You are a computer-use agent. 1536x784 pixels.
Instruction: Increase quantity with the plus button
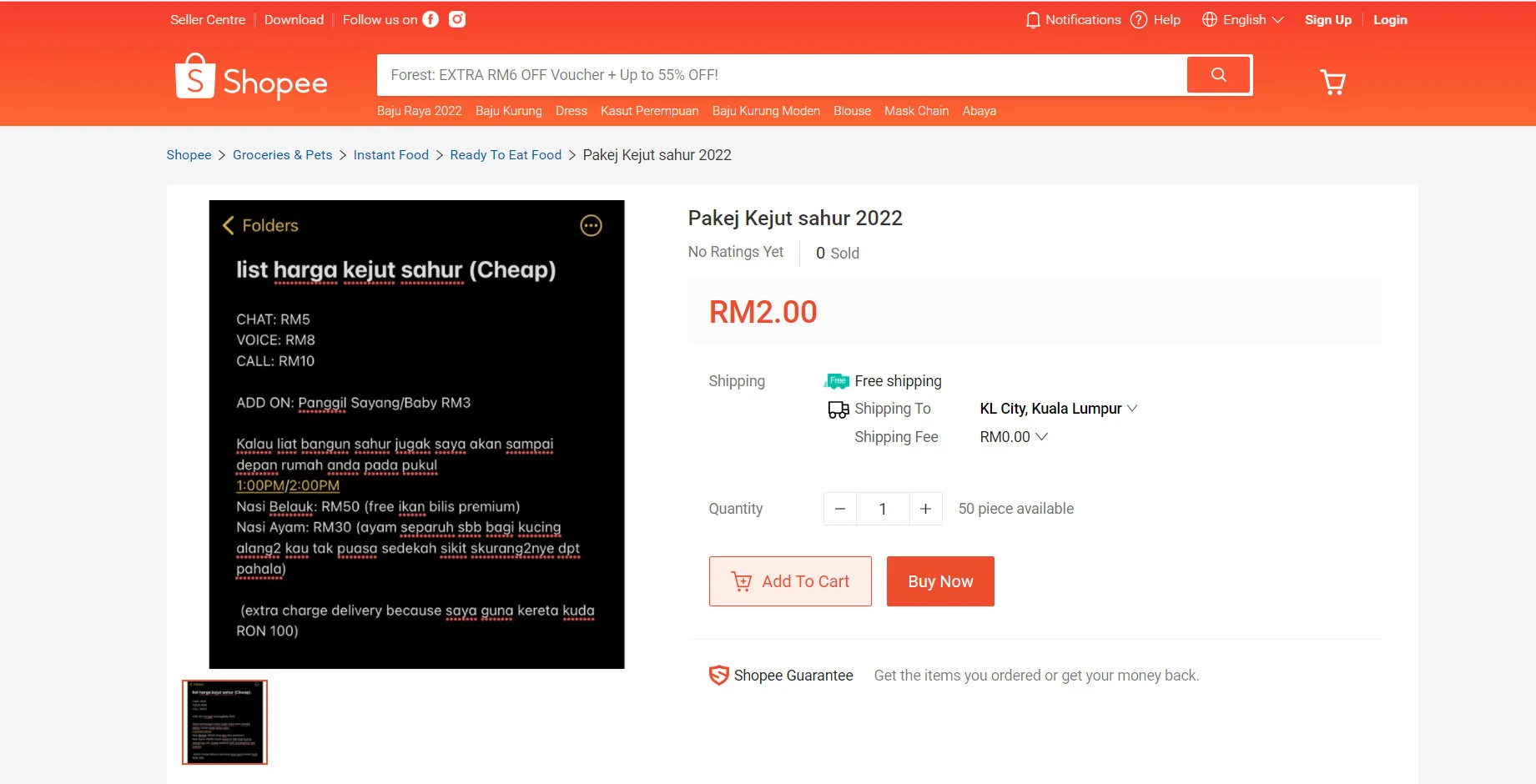(x=925, y=509)
